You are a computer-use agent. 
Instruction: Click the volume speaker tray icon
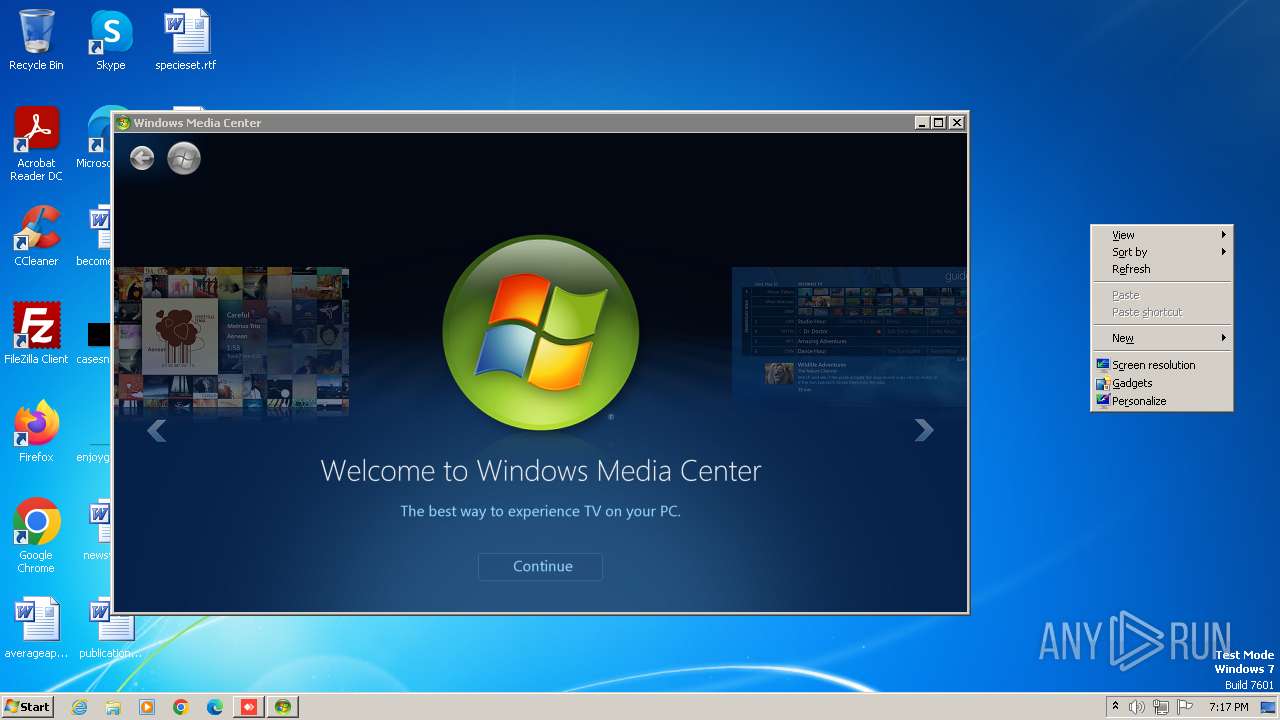1137,707
